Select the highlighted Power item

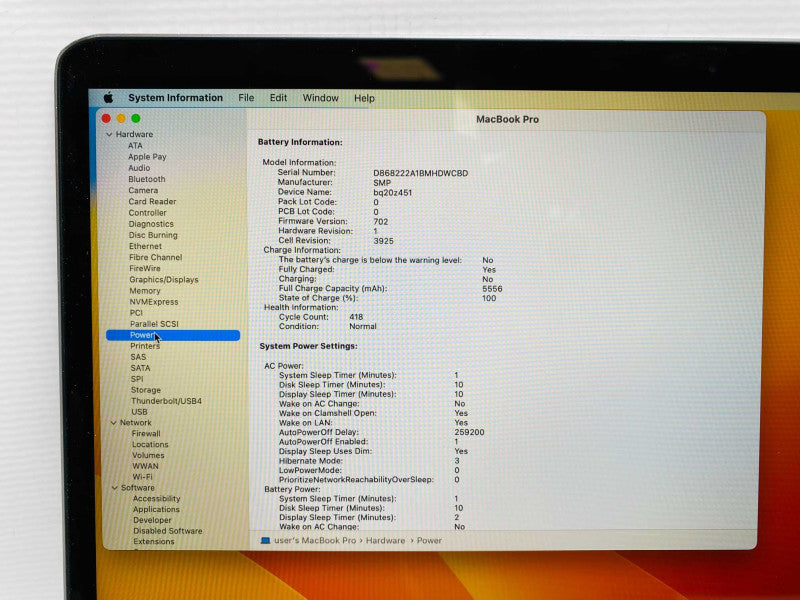(x=173, y=335)
